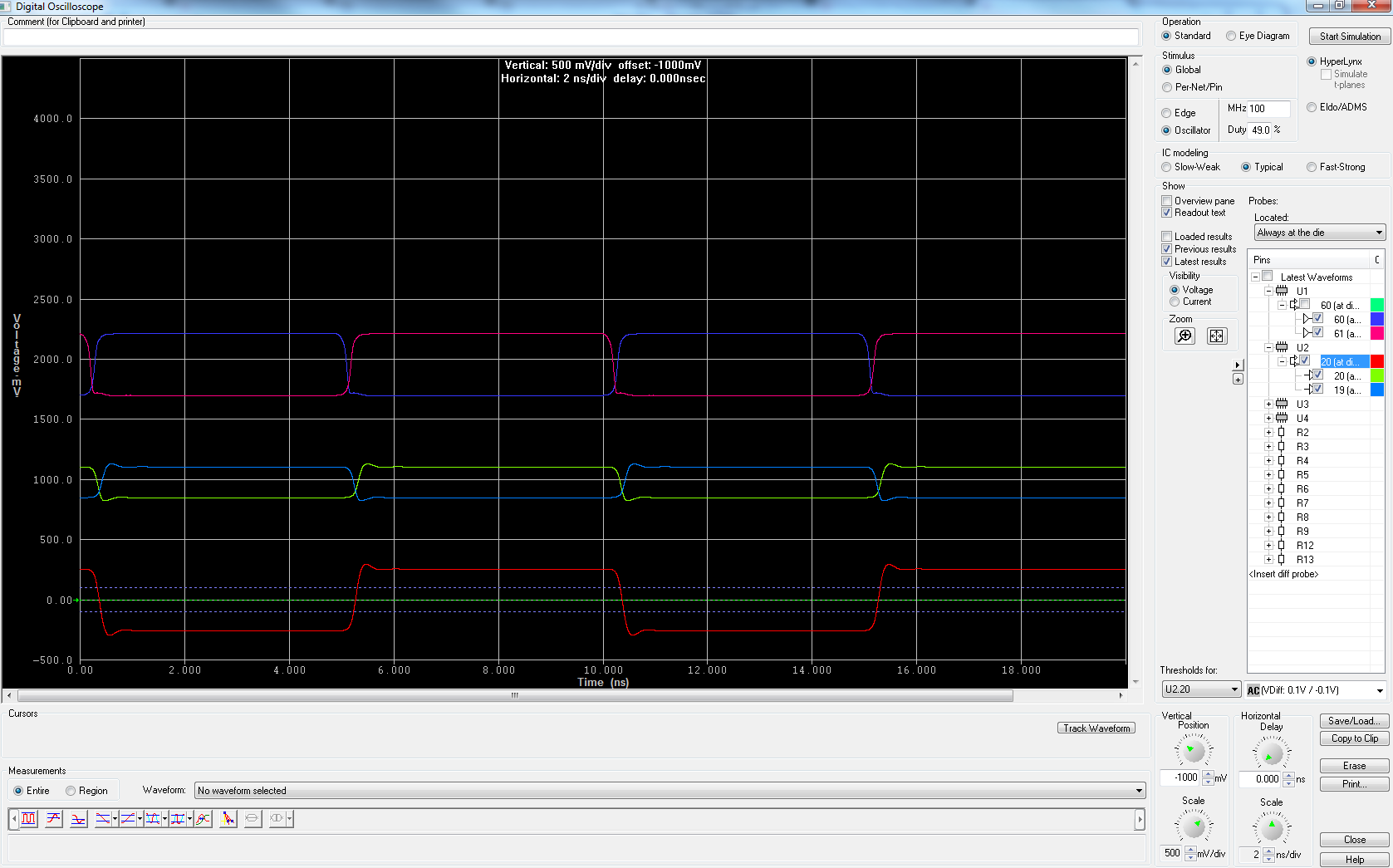Click the yellow-marker cursor measurement icon
1393x868 pixels.
coord(228,819)
